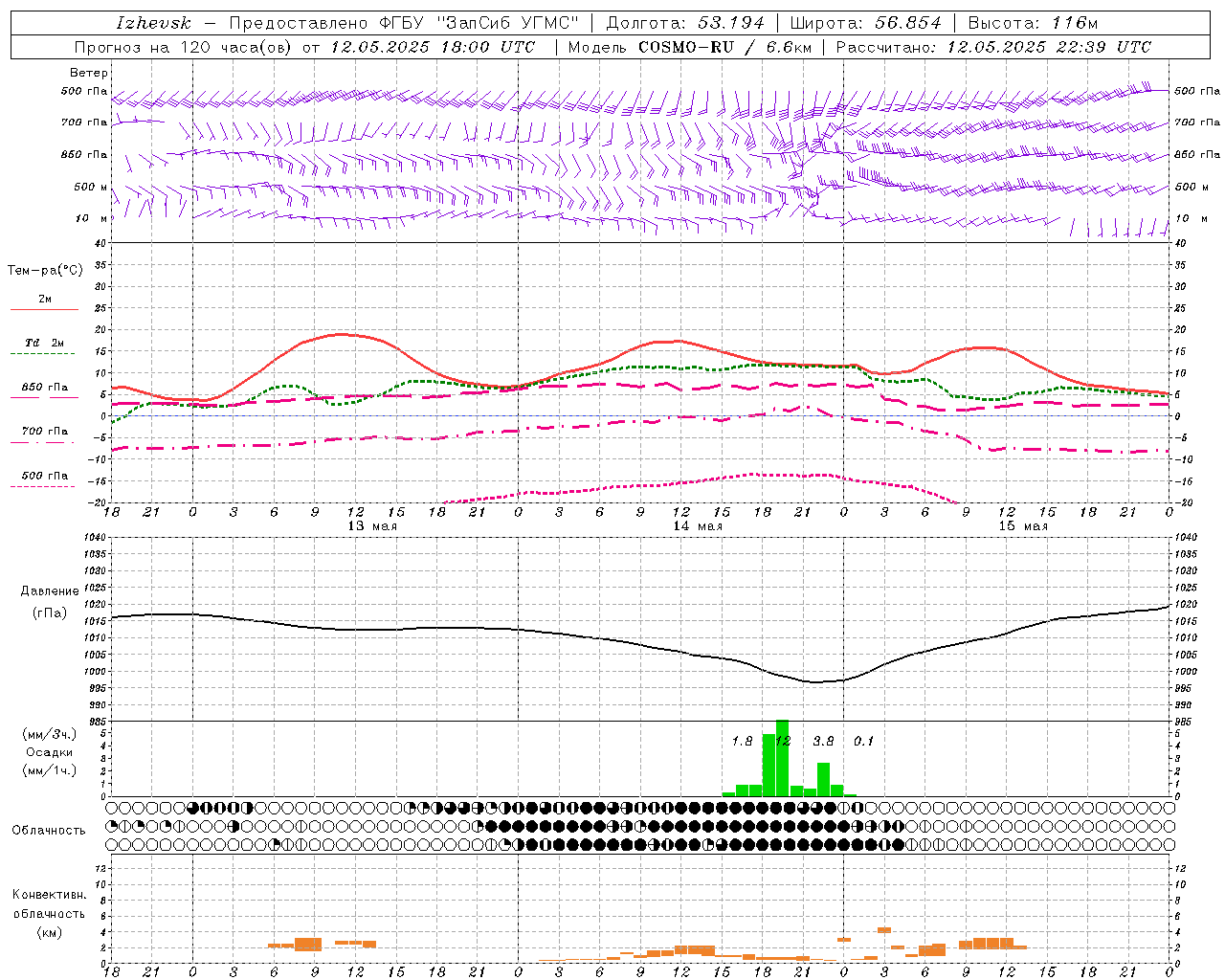
Task: Click the 500 гПа temperature legend entry
Action: tap(45, 476)
